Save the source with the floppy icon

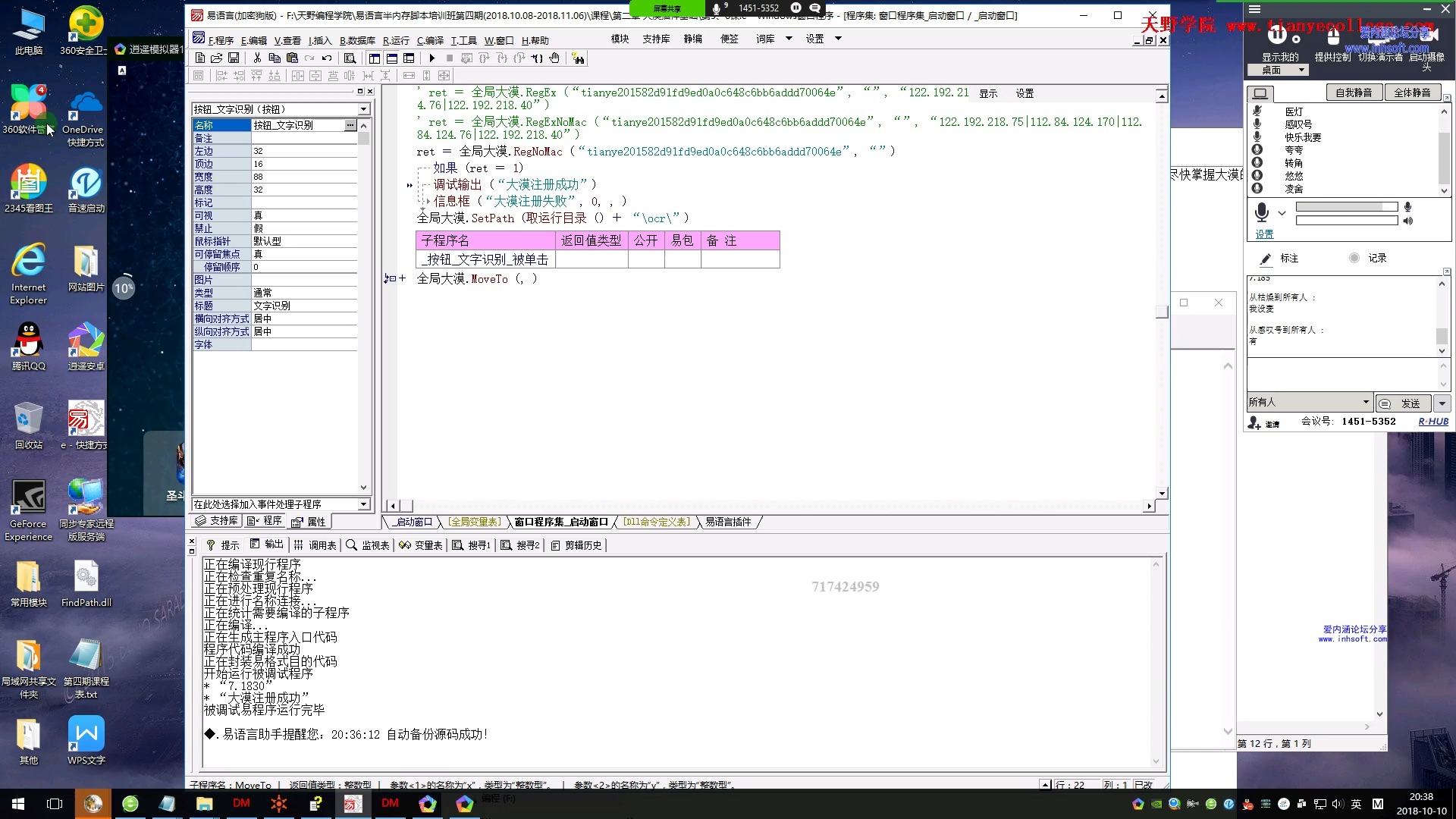pyautogui.click(x=234, y=58)
